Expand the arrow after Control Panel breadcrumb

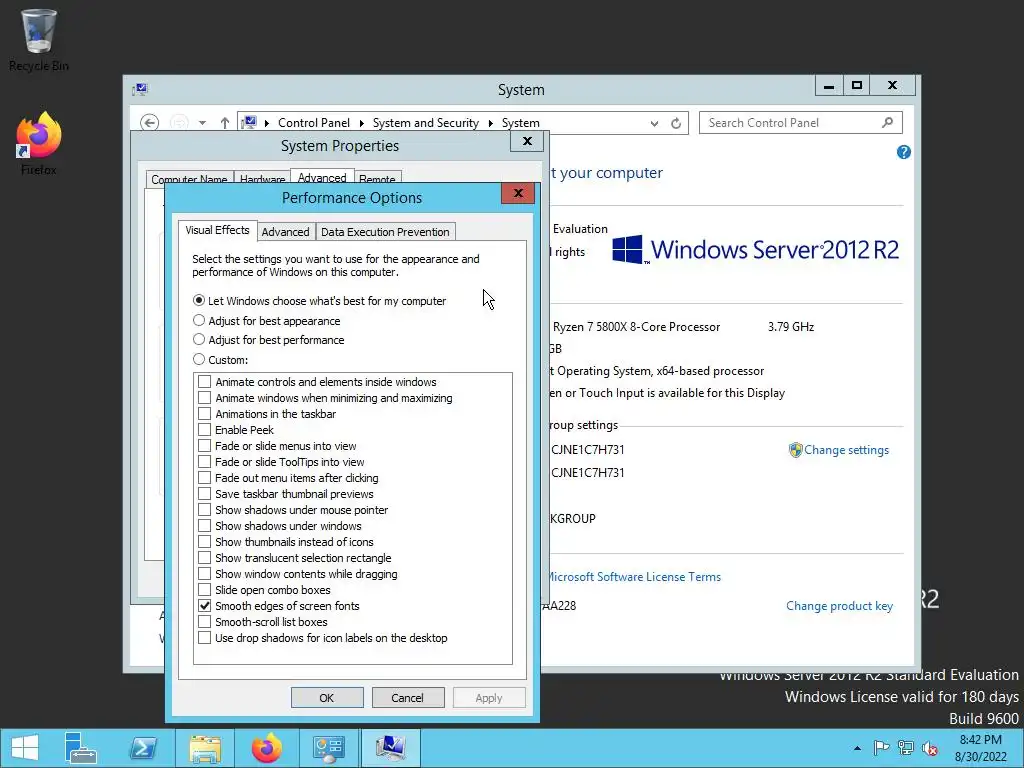361,123
